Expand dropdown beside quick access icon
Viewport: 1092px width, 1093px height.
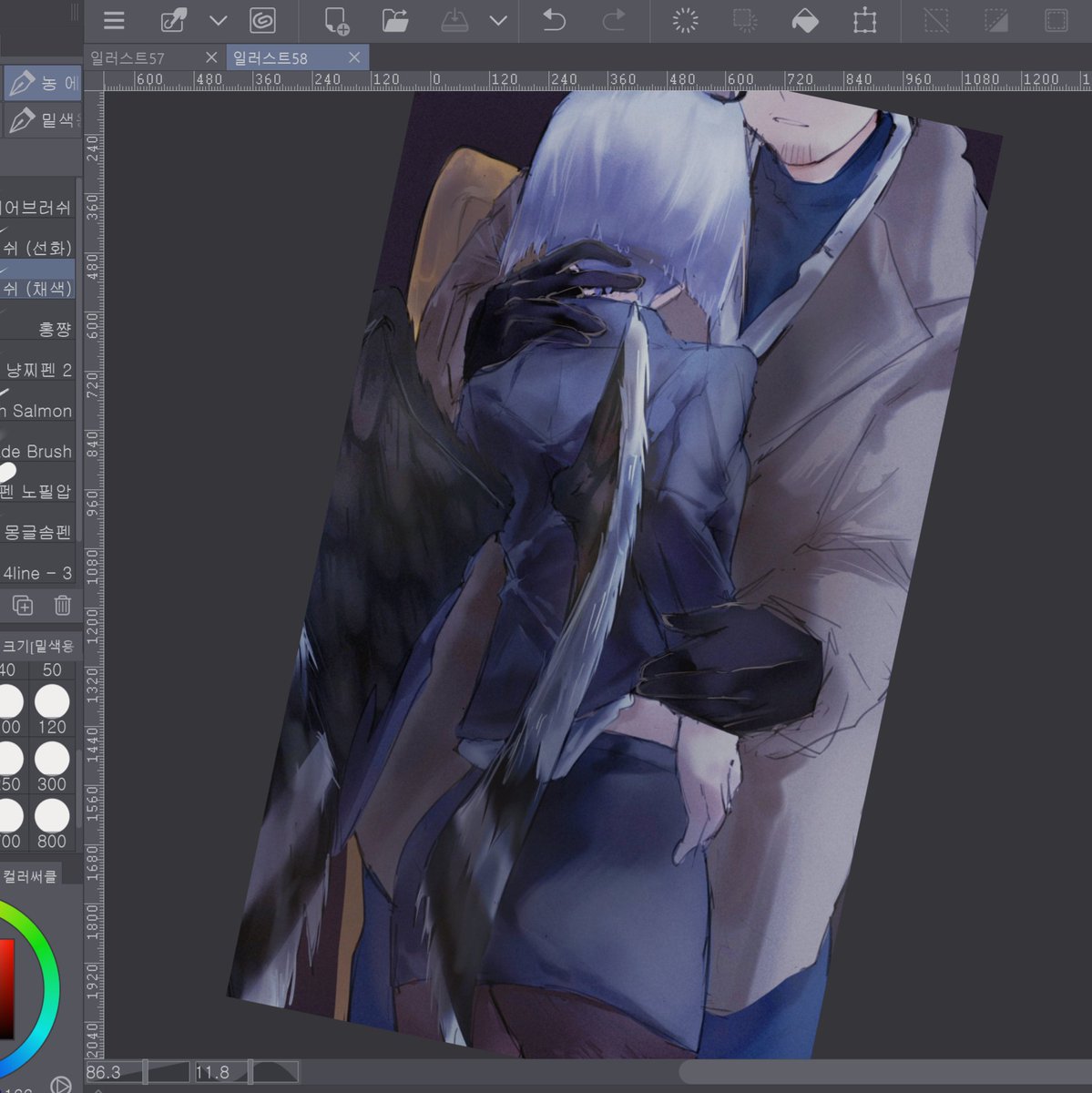coord(219,20)
